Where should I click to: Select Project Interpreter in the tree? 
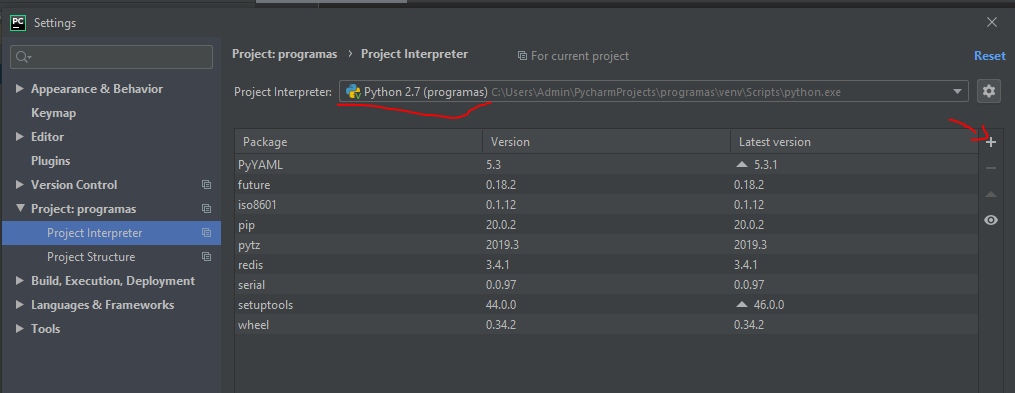[x=111, y=232]
